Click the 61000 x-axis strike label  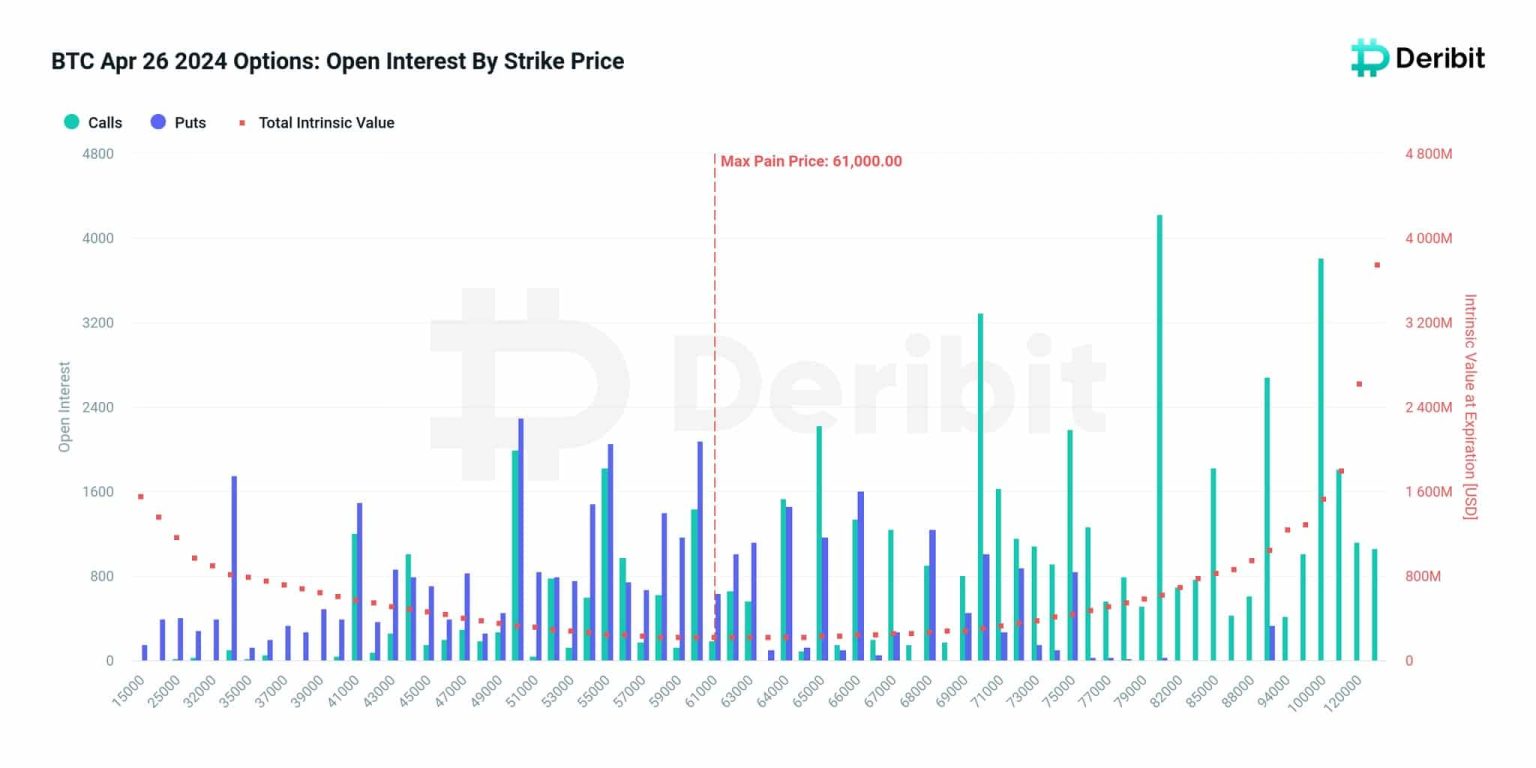tap(700, 691)
